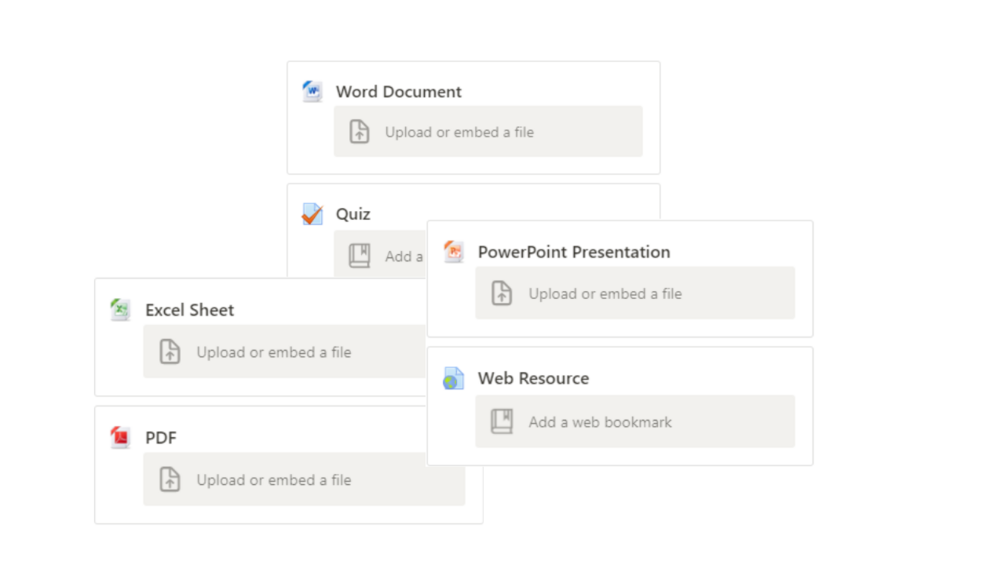Viewport: 1005px width, 565px height.
Task: Select the Web Resource heading text
Action: coord(533,379)
